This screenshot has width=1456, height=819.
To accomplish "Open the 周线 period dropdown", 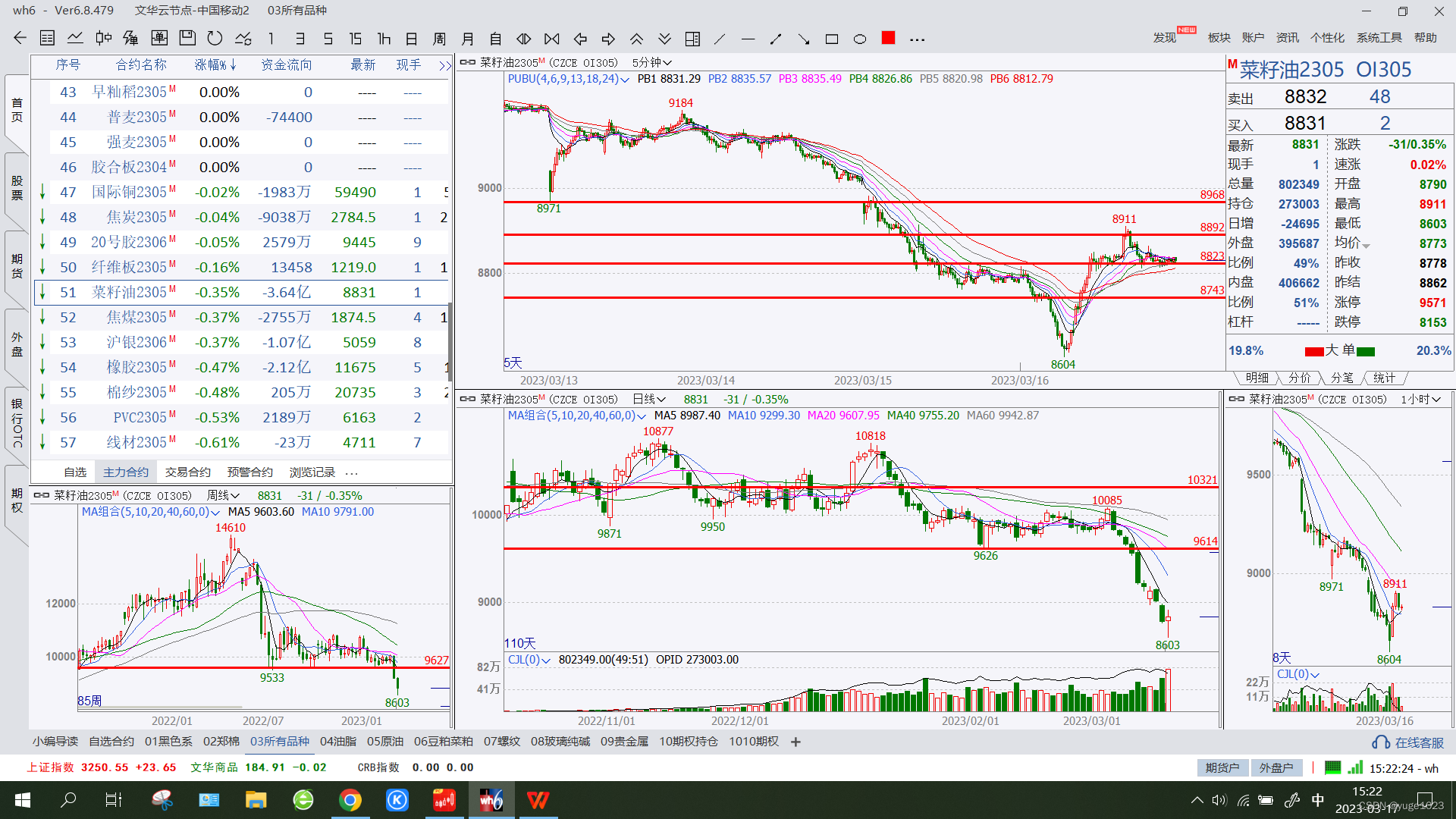I will coord(223,496).
